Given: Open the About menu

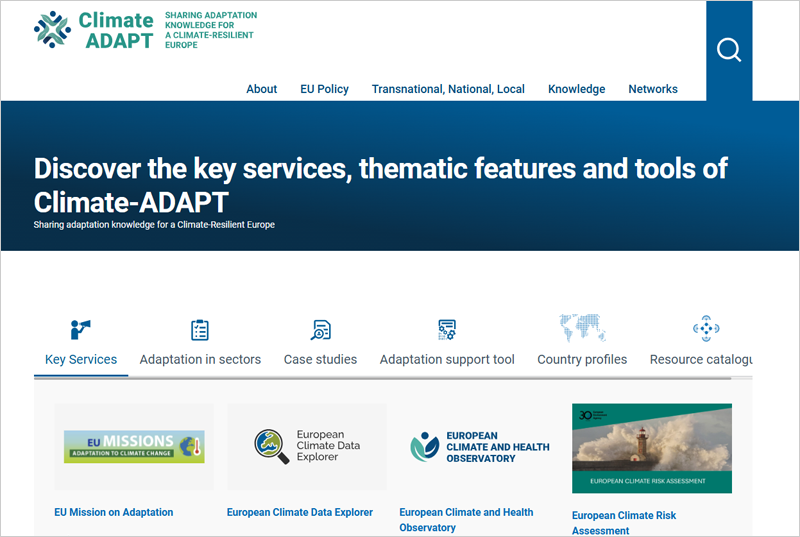Looking at the screenshot, I should tap(262, 89).
